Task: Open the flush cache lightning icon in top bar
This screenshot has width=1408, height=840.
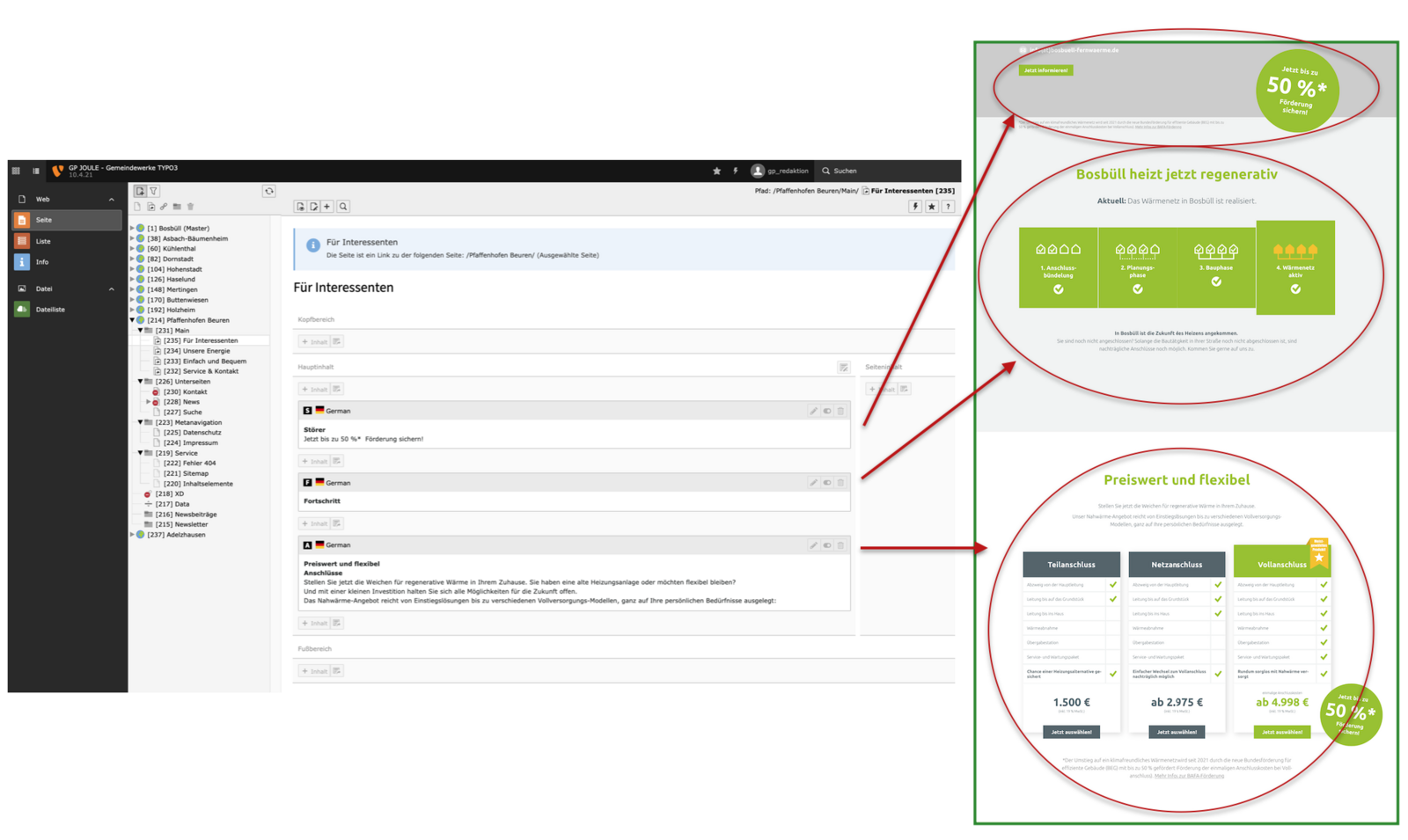Action: 736,171
